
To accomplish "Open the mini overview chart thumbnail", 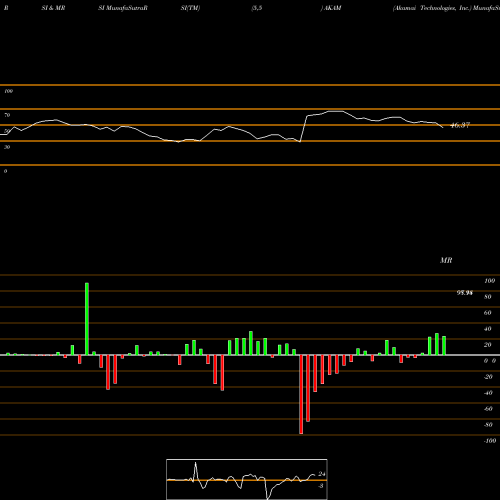I will coord(247,479).
